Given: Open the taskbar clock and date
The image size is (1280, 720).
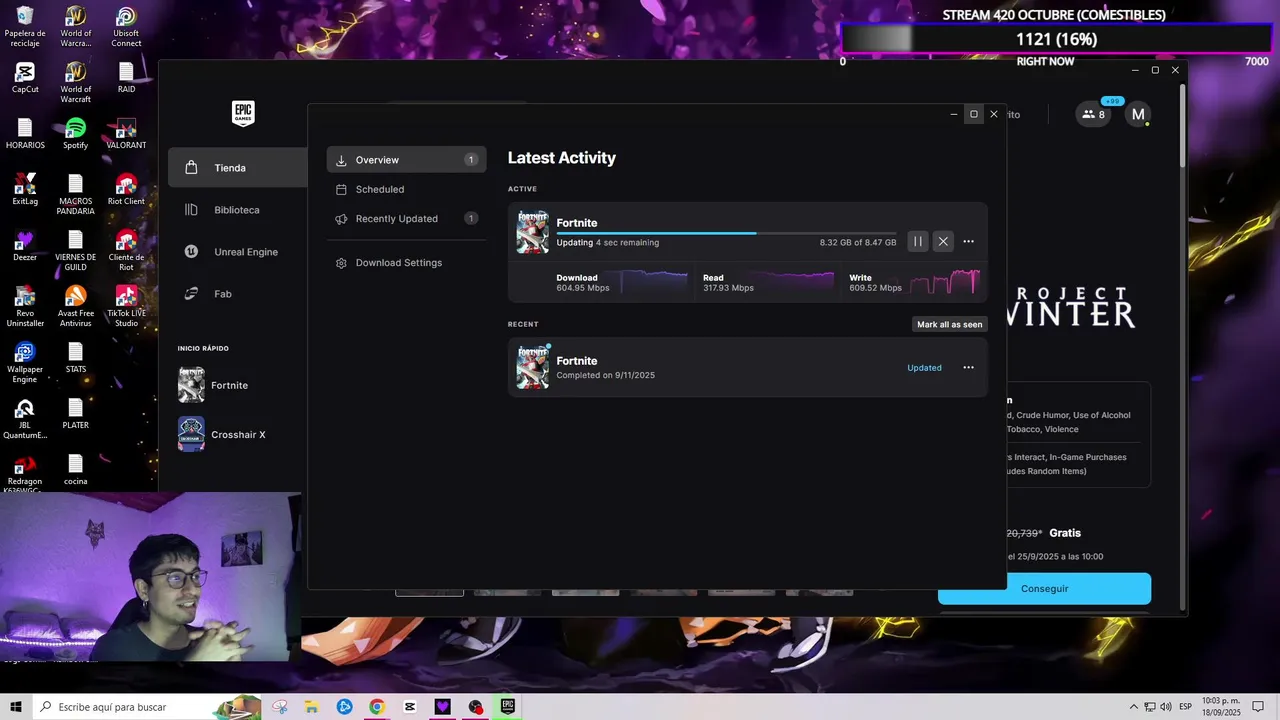Looking at the screenshot, I should 1221,707.
